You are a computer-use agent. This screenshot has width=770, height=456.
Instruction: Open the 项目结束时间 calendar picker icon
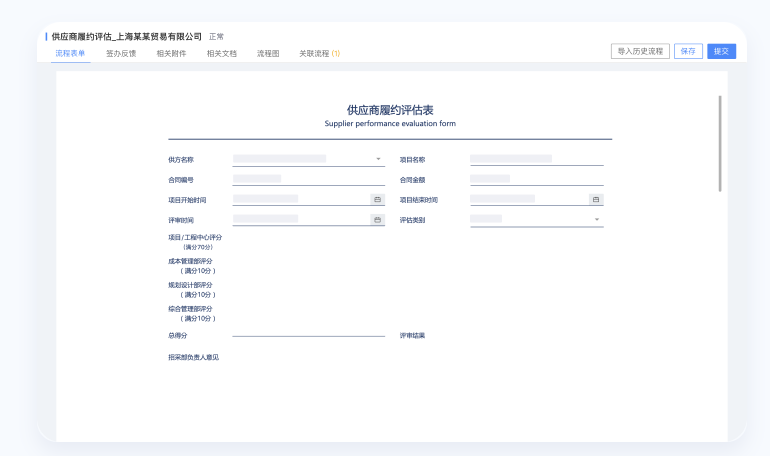tap(596, 199)
